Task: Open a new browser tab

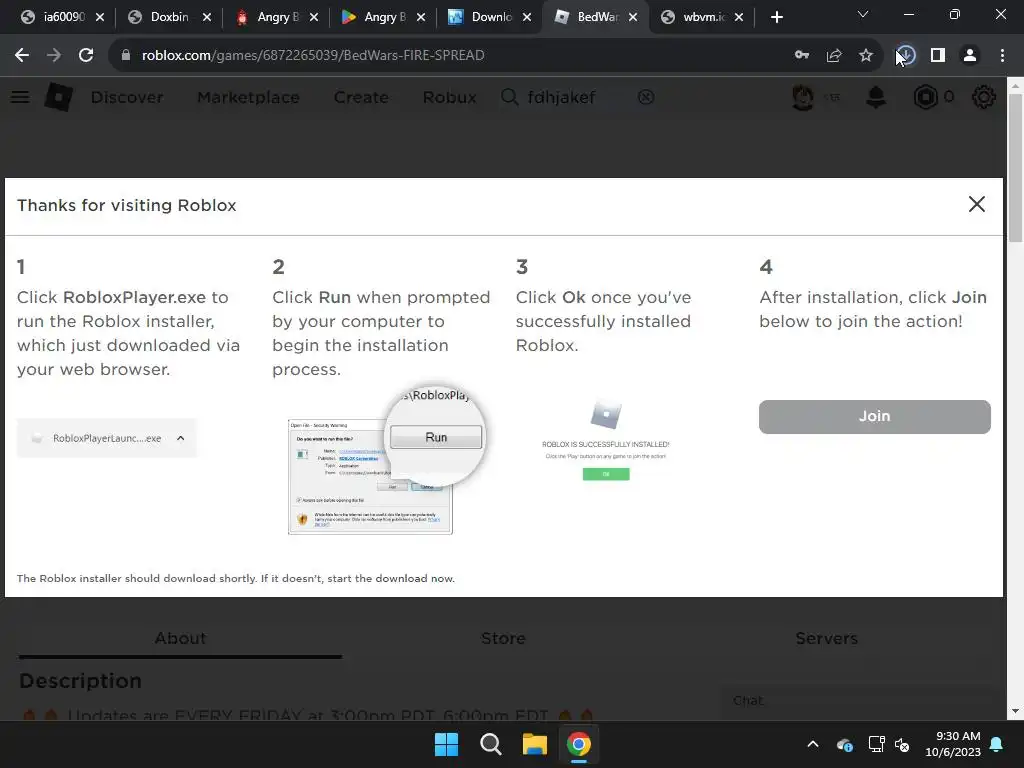Action: [776, 17]
